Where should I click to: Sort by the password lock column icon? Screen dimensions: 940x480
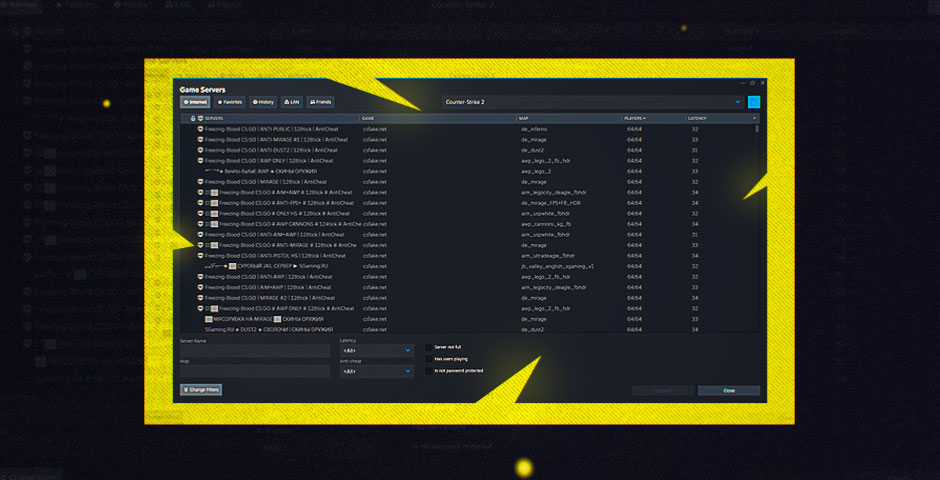coord(193,119)
